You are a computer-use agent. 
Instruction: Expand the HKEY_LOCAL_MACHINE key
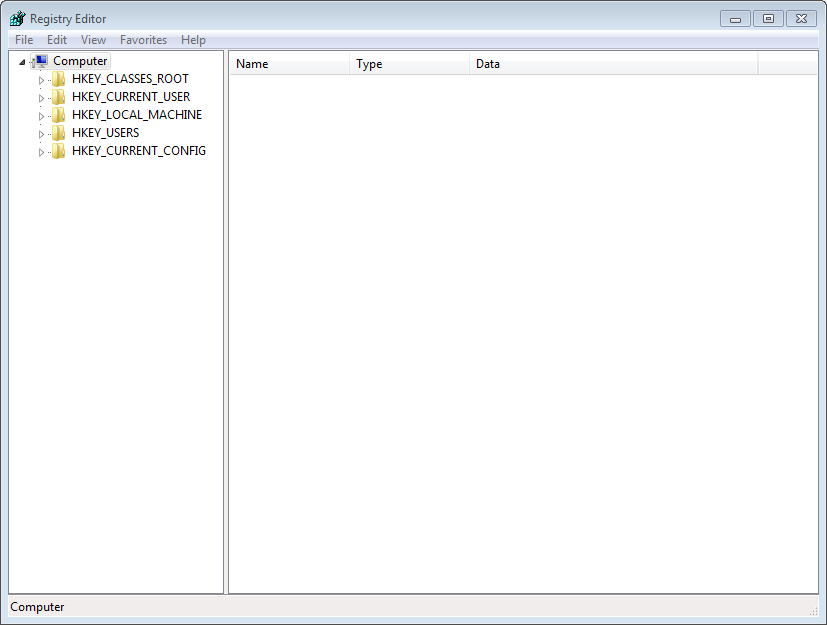(x=41, y=116)
